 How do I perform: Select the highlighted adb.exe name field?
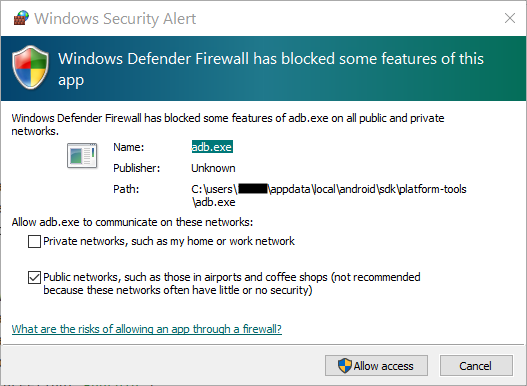pyautogui.click(x=212, y=147)
